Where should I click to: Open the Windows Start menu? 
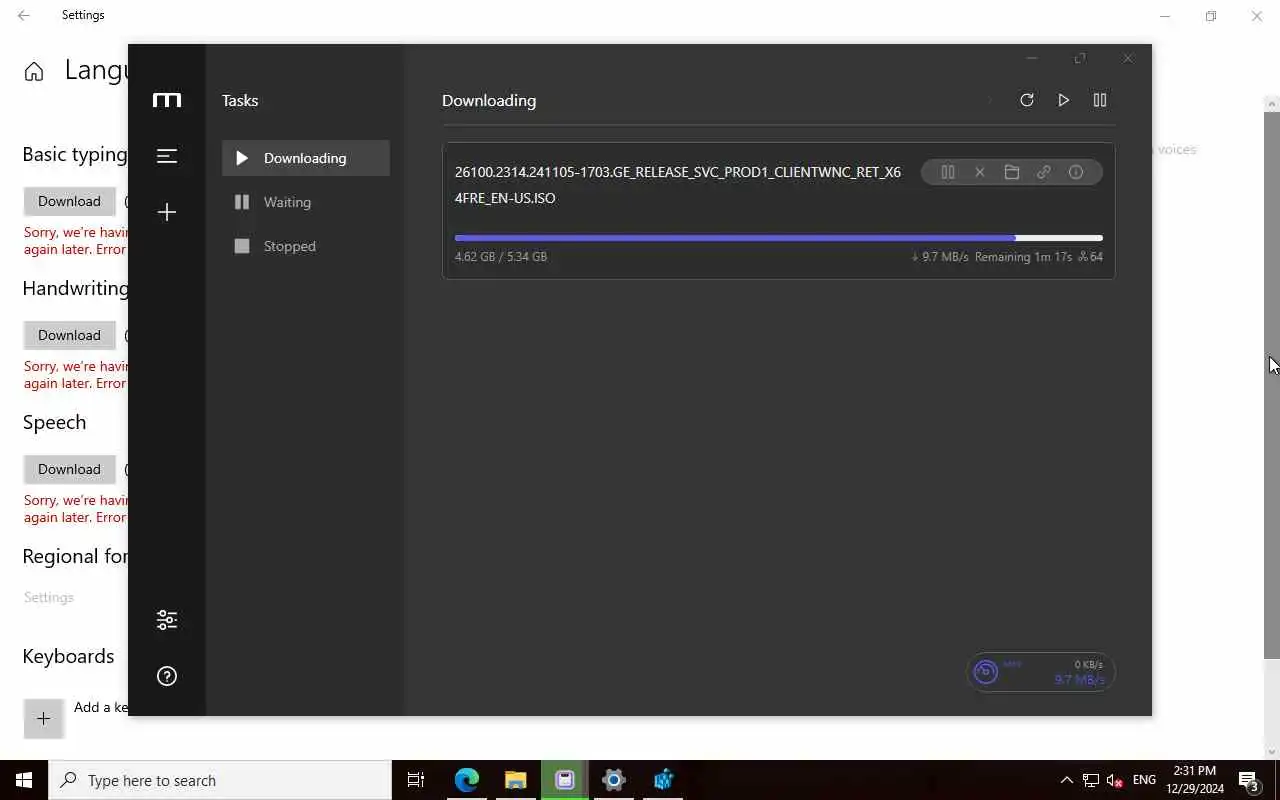(x=24, y=780)
